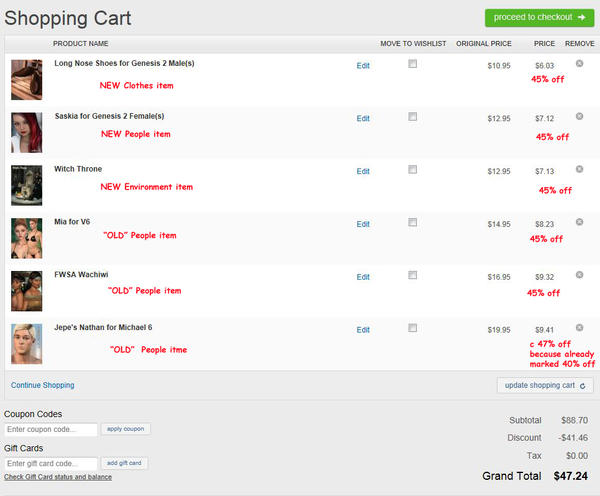Edit the Mia for V6 item

click(x=363, y=224)
